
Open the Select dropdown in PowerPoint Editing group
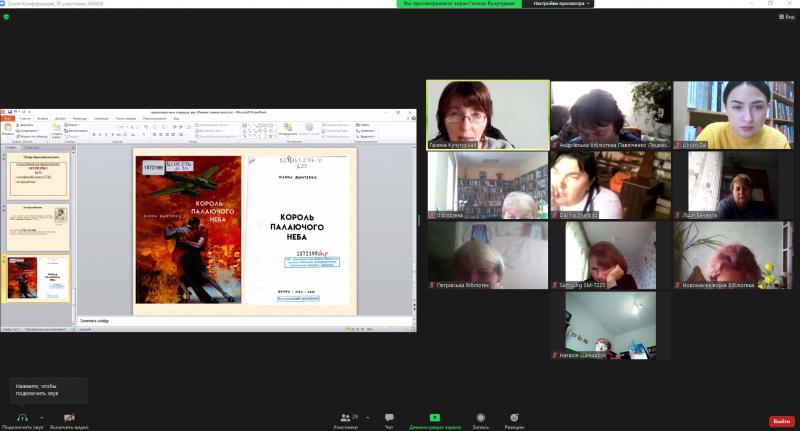click(x=366, y=137)
